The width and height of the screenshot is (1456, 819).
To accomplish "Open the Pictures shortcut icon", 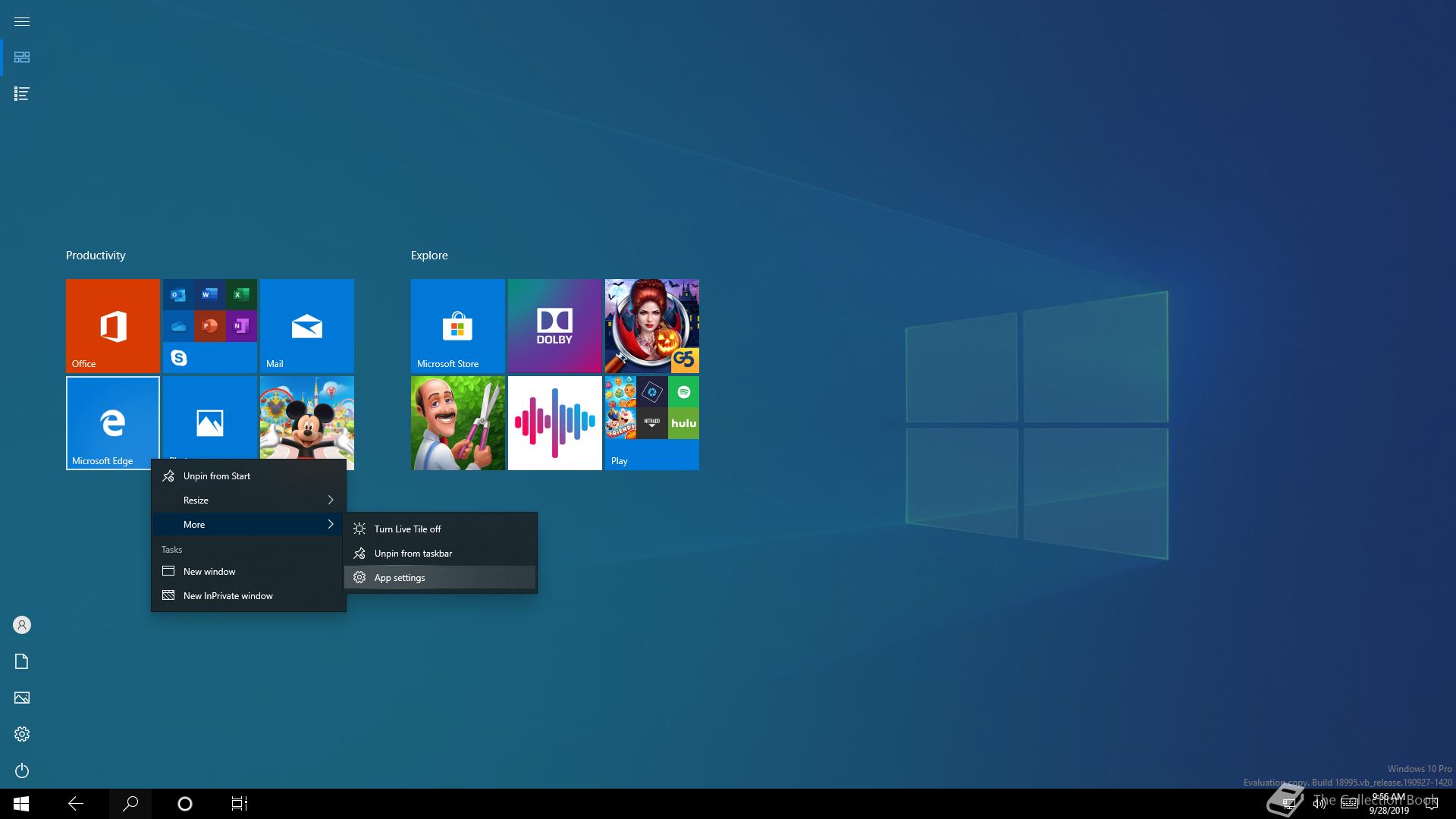I will point(22,698).
